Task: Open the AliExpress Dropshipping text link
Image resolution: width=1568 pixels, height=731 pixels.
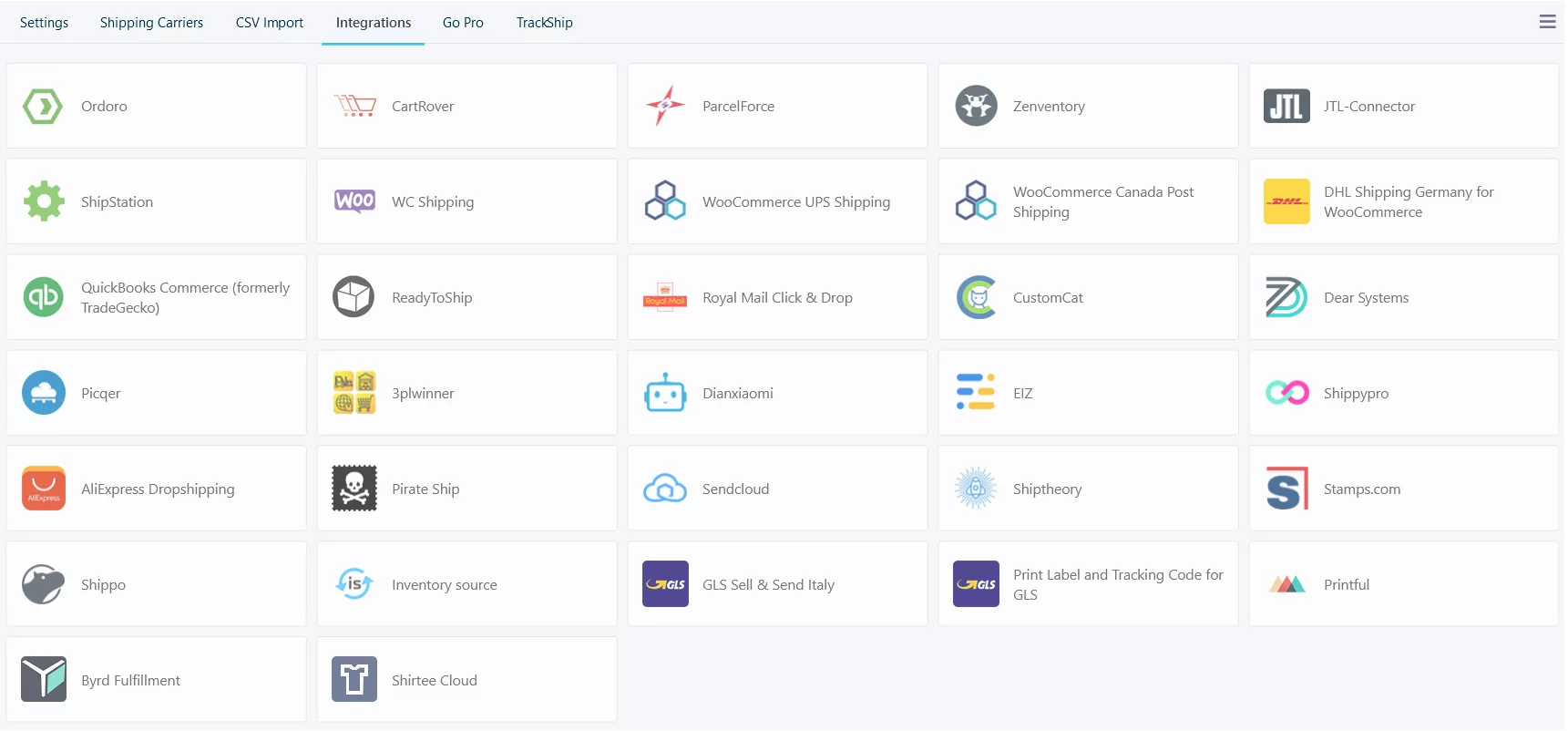Action: point(158,489)
